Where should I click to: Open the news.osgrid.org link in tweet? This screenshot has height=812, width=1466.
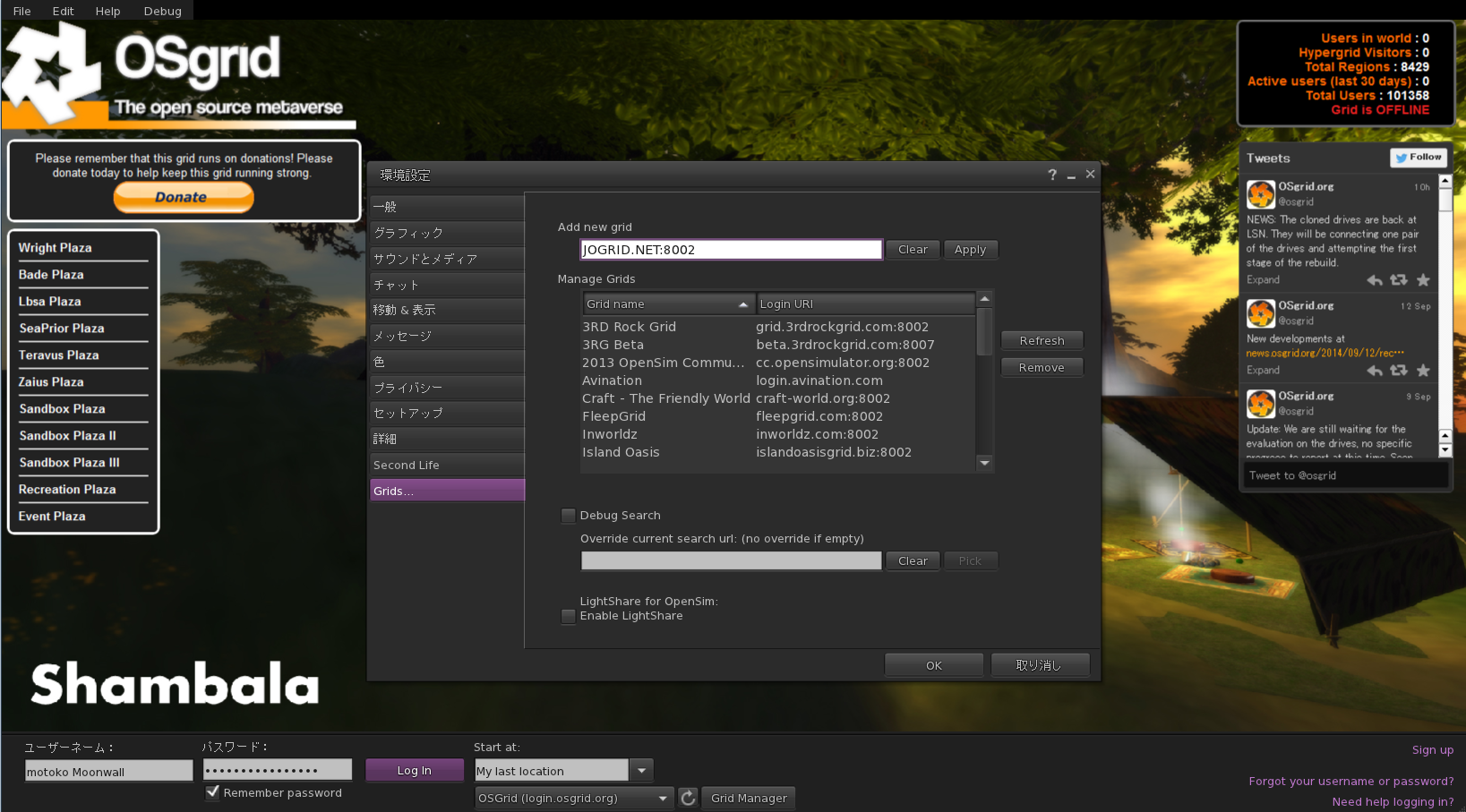[1325, 353]
